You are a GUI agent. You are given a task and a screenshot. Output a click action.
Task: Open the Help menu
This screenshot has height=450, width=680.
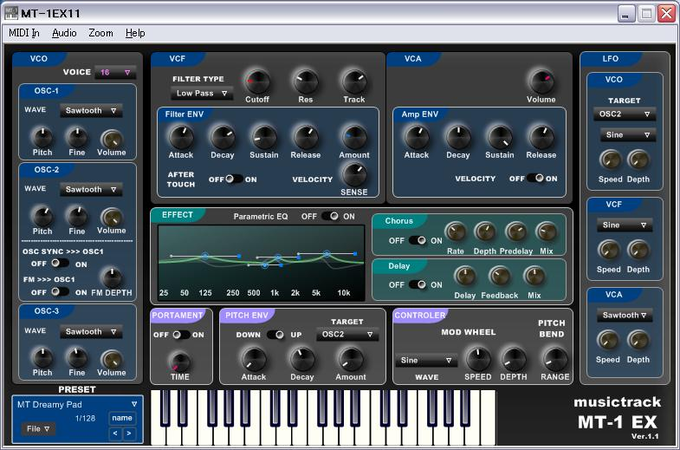pyautogui.click(x=135, y=33)
